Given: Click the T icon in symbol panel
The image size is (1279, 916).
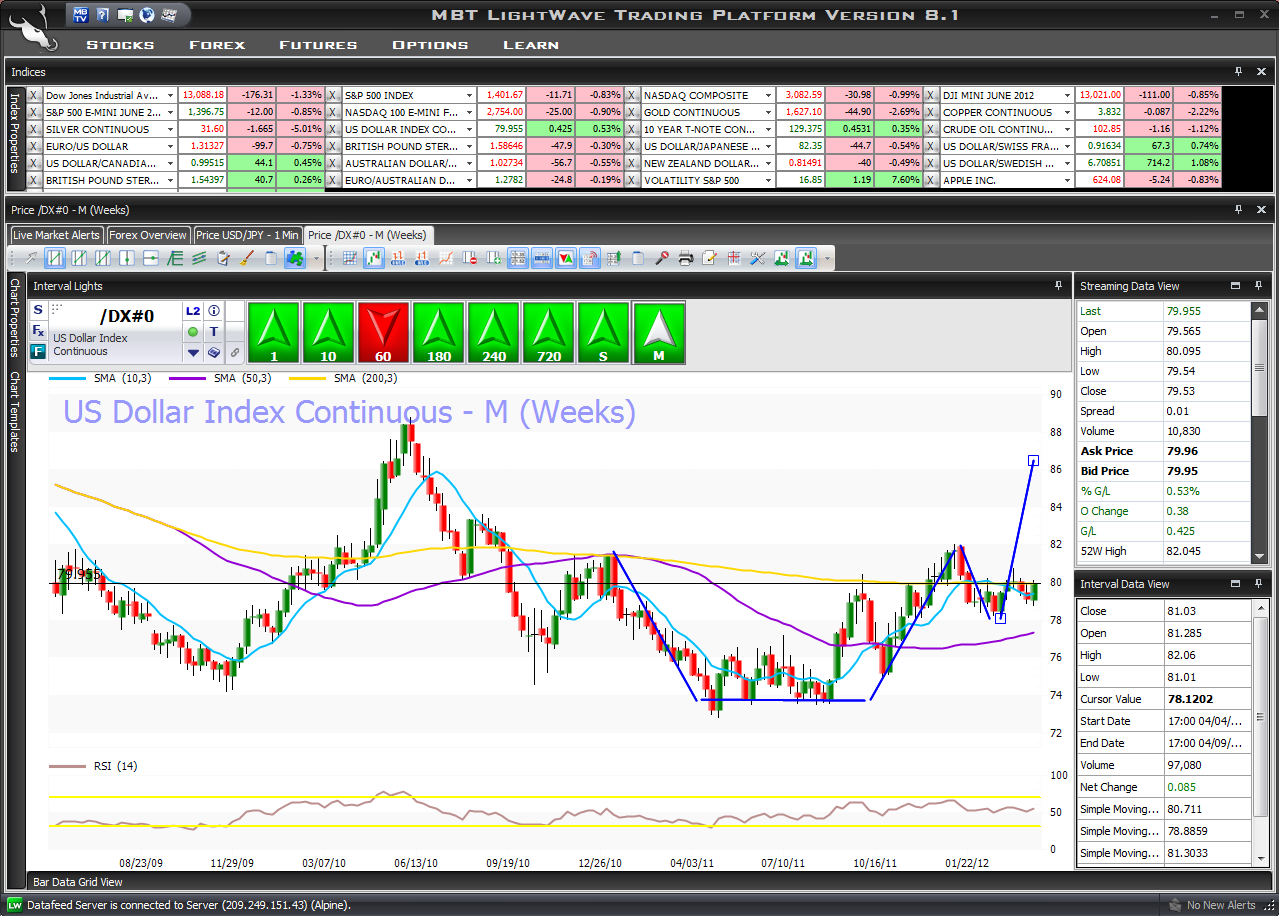Looking at the screenshot, I should pyautogui.click(x=214, y=331).
